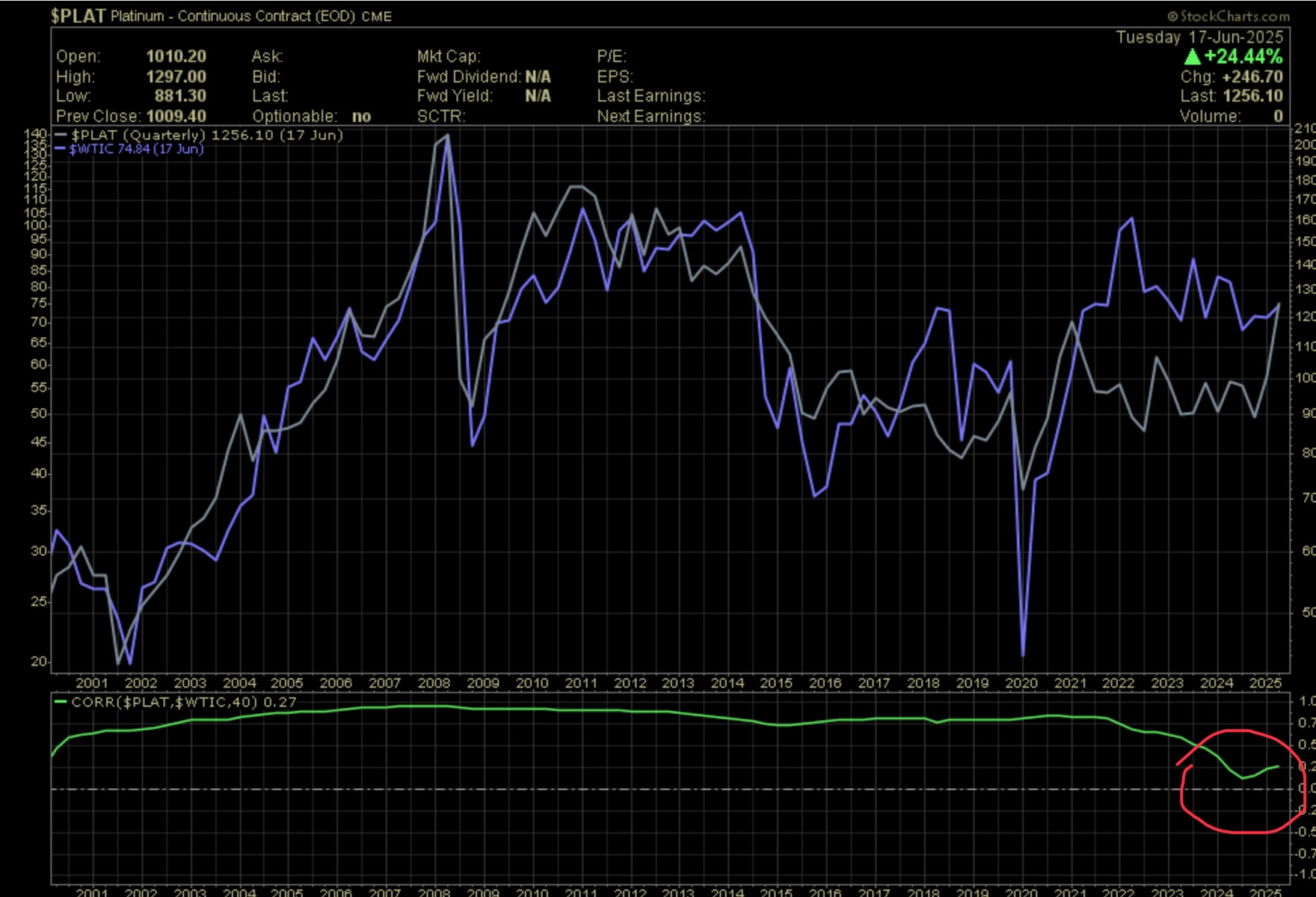Screen dimensions: 1316x897
Task: Click the CORR($PLAT,$WTIC,40) indicator label
Action: (183, 702)
